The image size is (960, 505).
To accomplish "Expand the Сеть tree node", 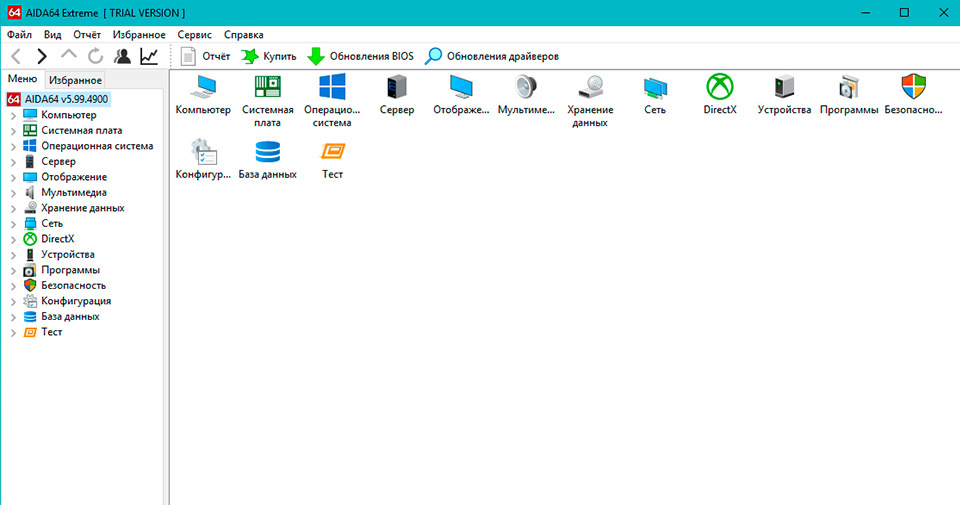I will click(x=13, y=223).
